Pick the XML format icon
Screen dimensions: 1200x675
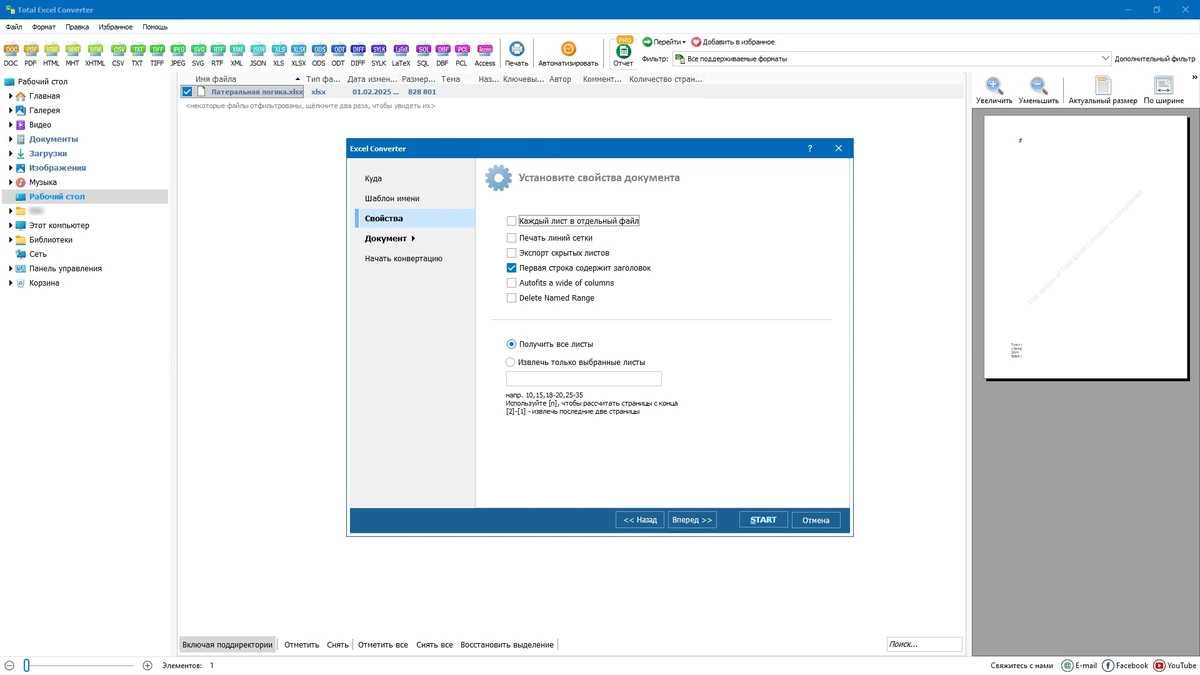237,54
